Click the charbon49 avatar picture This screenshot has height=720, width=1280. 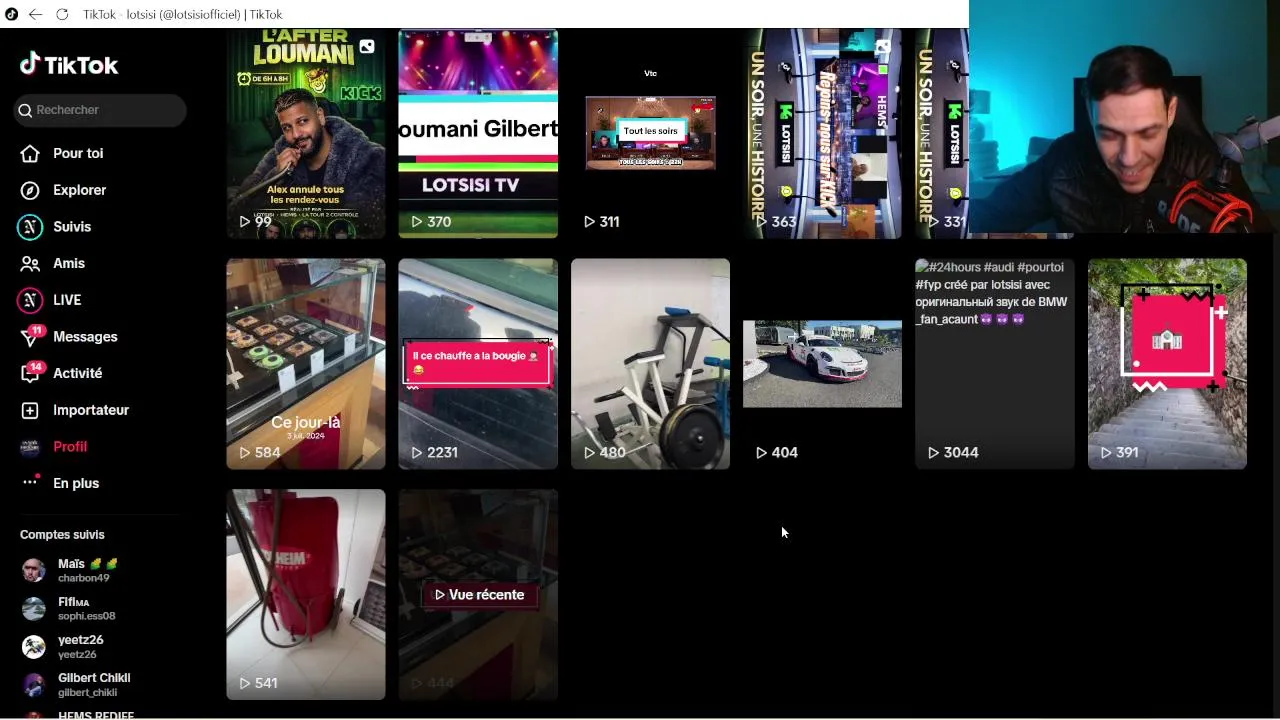(34, 571)
